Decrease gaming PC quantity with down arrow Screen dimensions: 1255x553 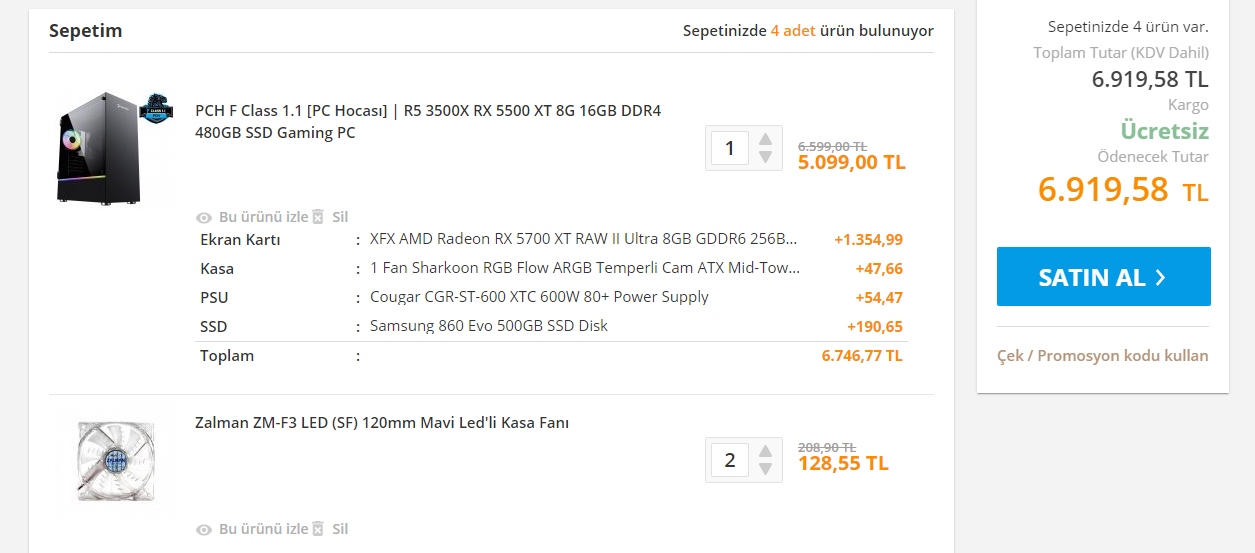pyautogui.click(x=765, y=157)
